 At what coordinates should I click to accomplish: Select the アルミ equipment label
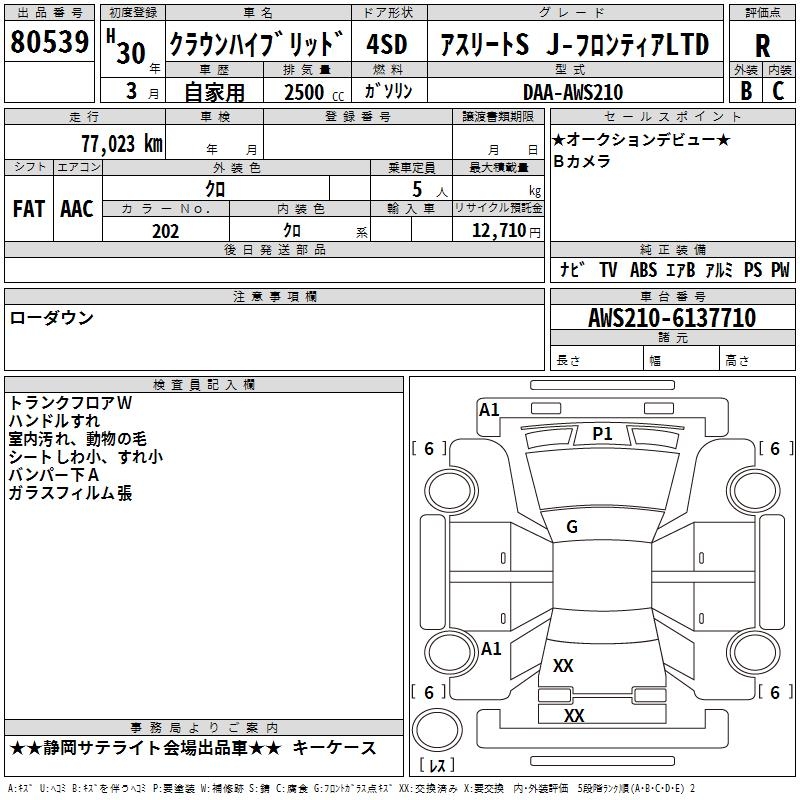(719, 270)
